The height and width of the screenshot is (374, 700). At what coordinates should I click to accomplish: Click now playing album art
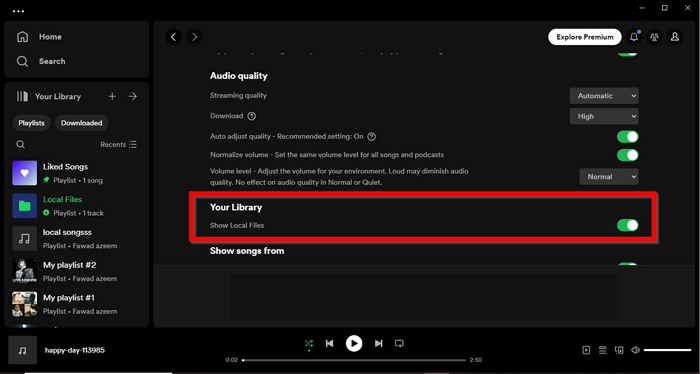click(22, 350)
